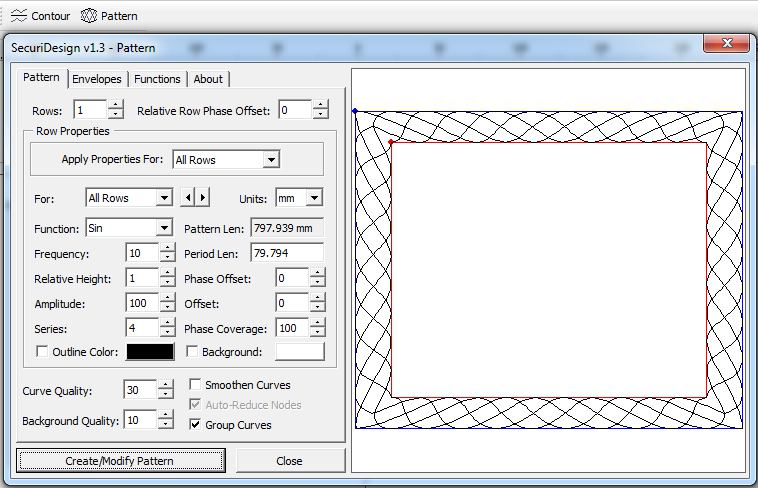This screenshot has width=758, height=488.
Task: Open the Pattern tool in the toolbar
Action: coord(109,16)
